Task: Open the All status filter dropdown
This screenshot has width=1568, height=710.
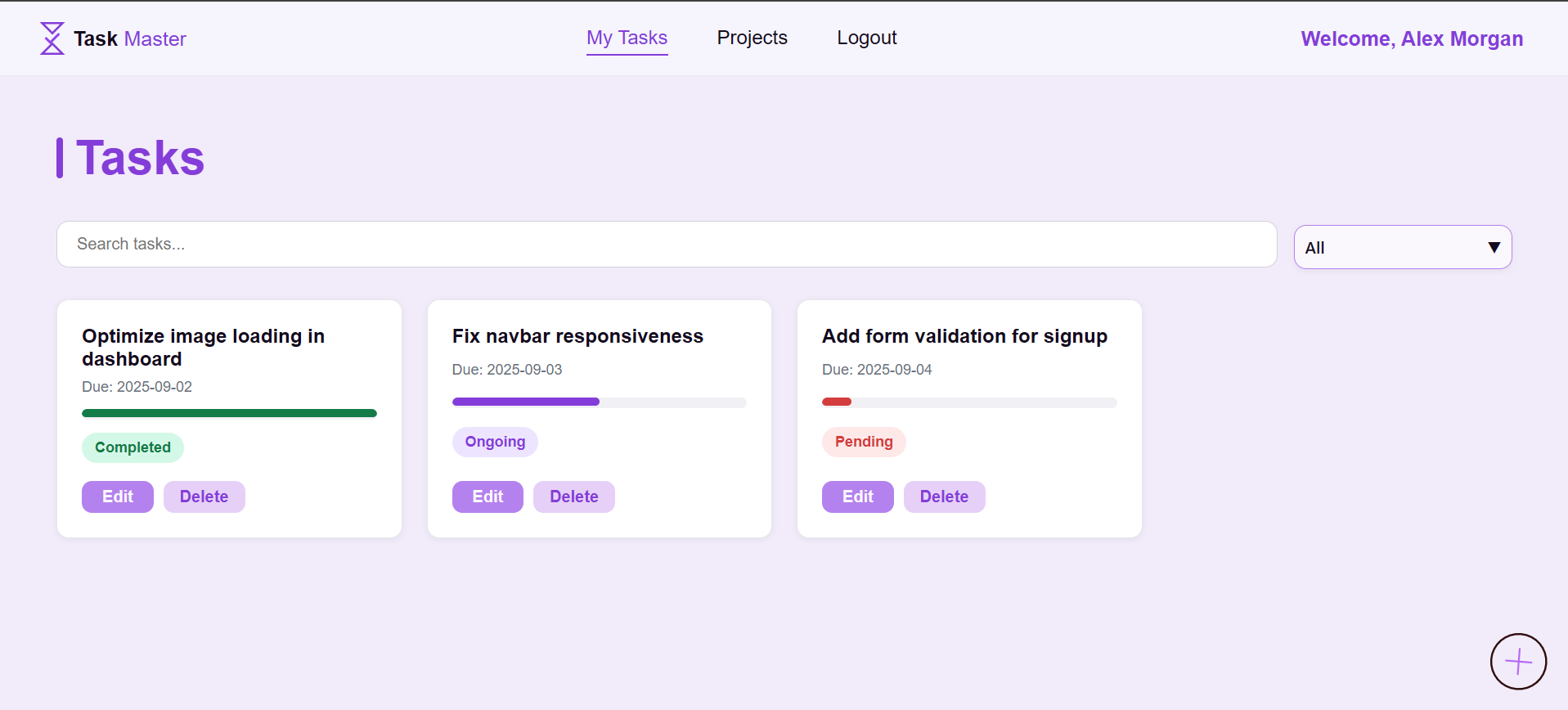Action: pos(1391,247)
